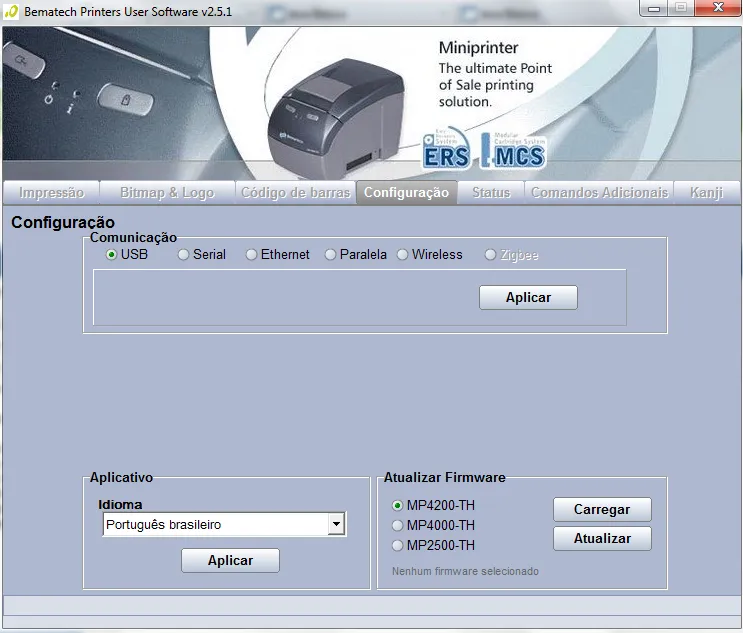Click the Atualizar firmware button
Viewport: 743px width, 633px height.
(602, 539)
